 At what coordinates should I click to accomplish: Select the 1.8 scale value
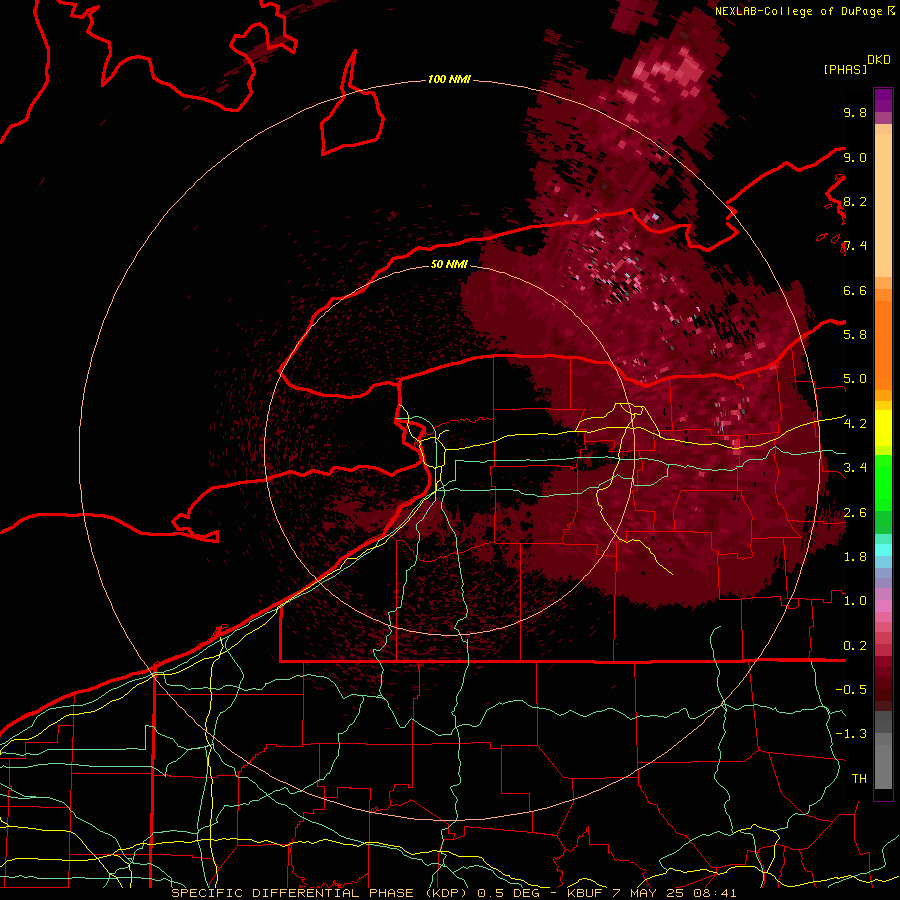[x=855, y=557]
